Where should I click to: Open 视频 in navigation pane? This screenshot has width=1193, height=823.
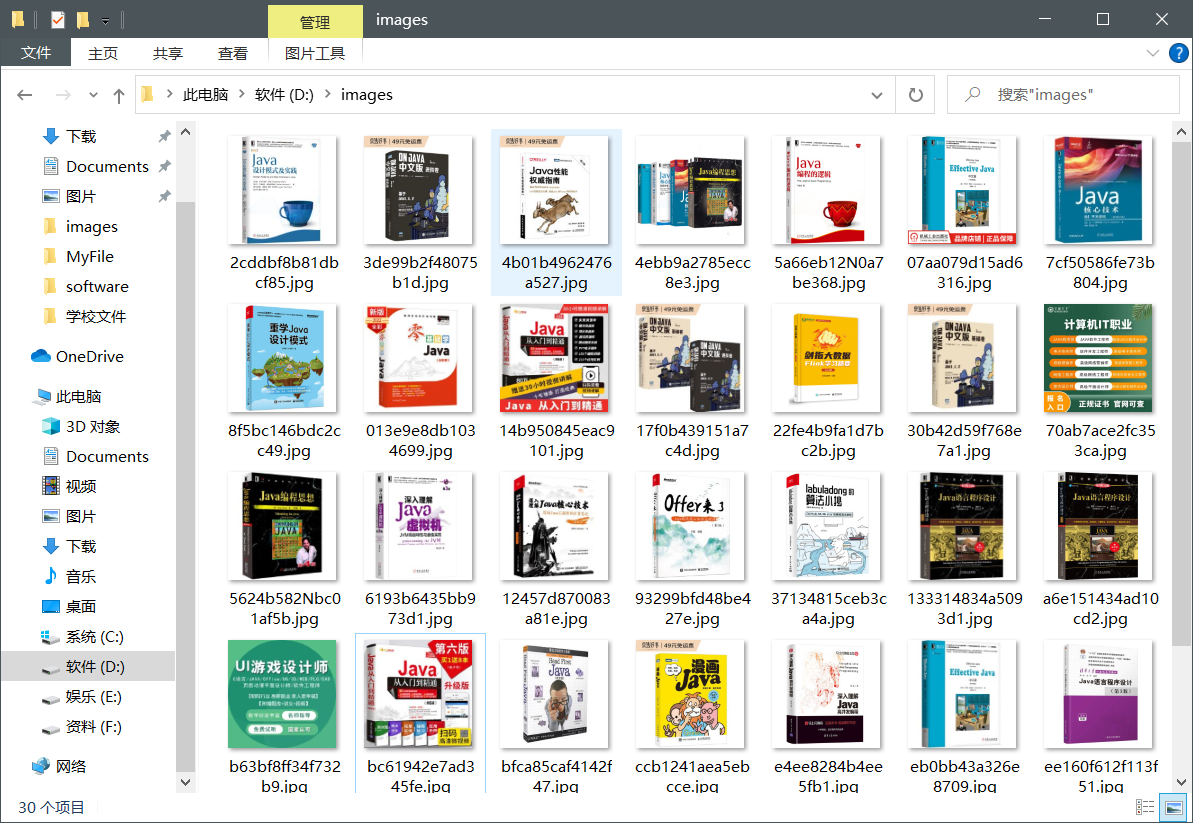click(x=69, y=486)
